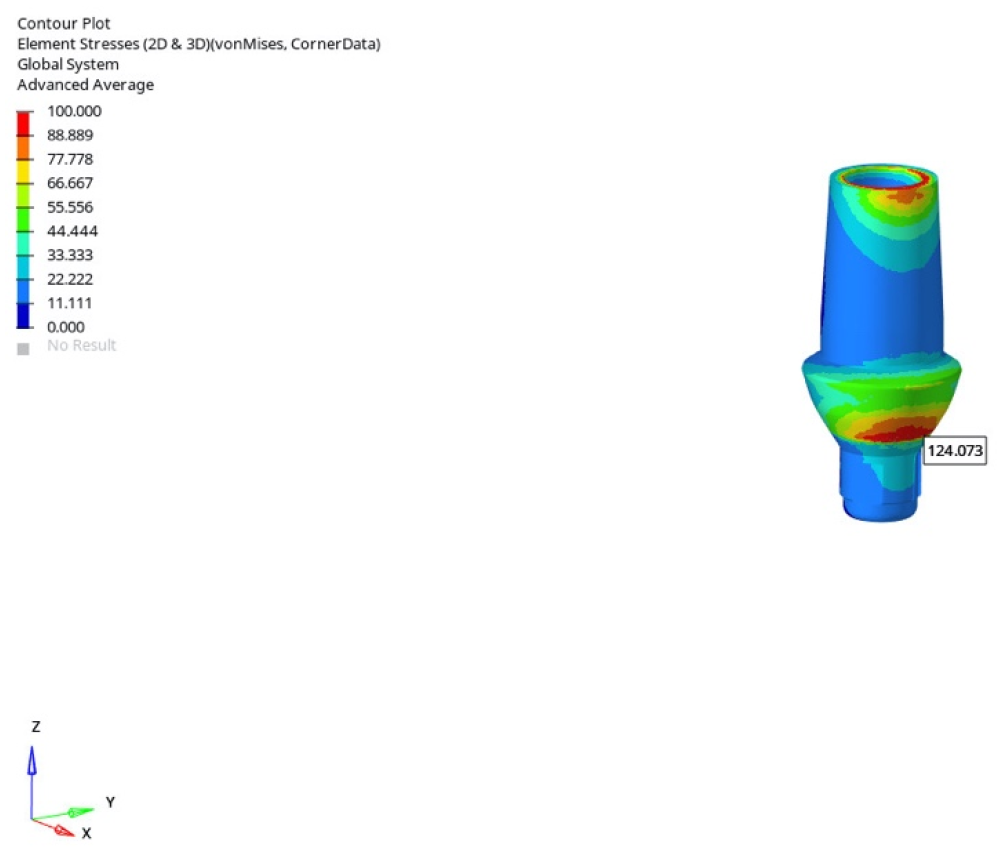The width and height of the screenshot is (1004, 859).
Task: Click the No Result legend entry
Action: [81, 346]
